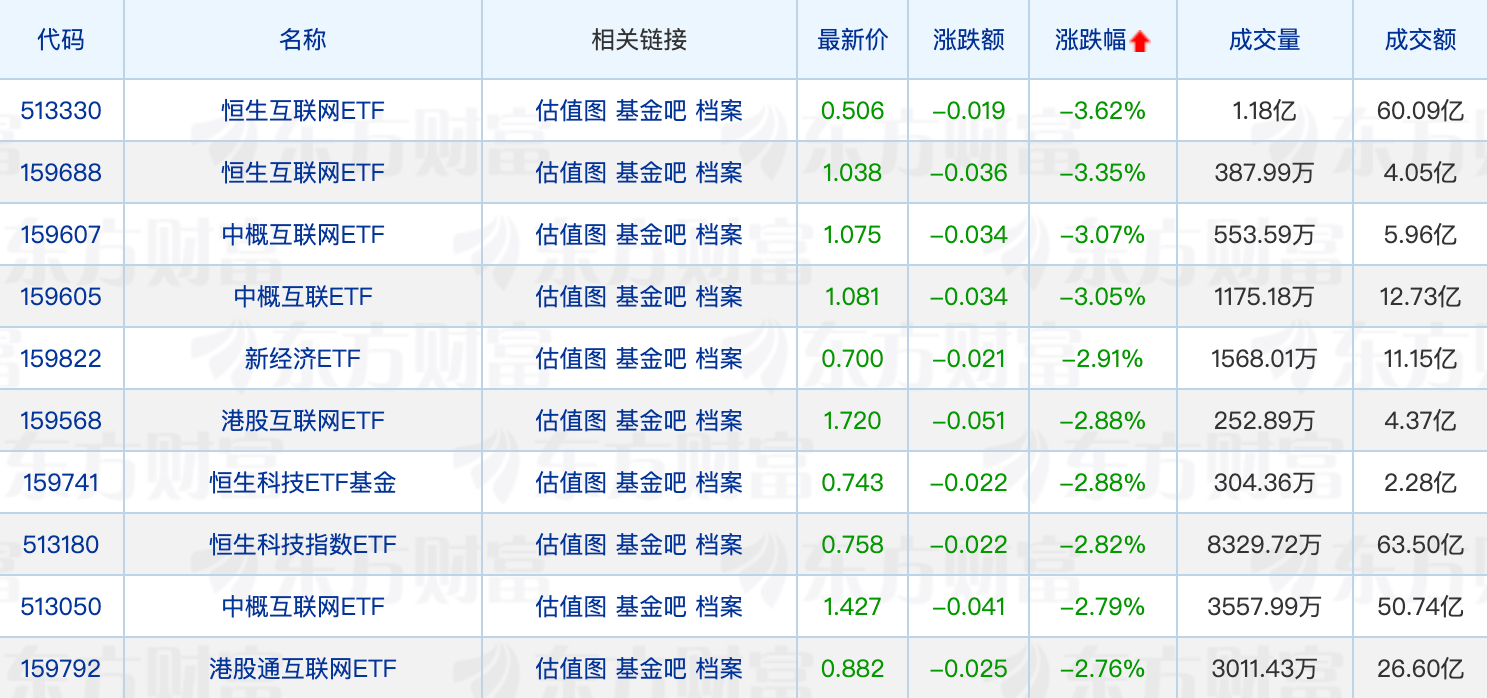Open fund code 513330 link
This screenshot has height=698, width=1488.
(x=61, y=111)
